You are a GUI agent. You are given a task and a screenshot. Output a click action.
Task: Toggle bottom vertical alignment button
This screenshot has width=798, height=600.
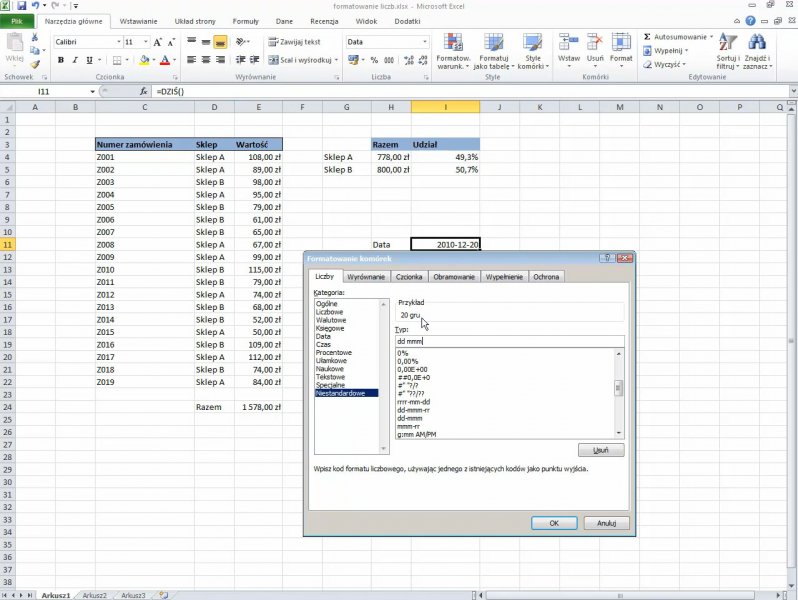tap(220, 42)
